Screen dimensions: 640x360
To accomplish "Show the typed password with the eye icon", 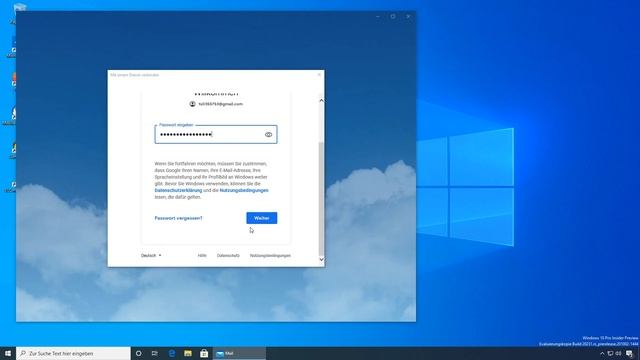I will [268, 135].
